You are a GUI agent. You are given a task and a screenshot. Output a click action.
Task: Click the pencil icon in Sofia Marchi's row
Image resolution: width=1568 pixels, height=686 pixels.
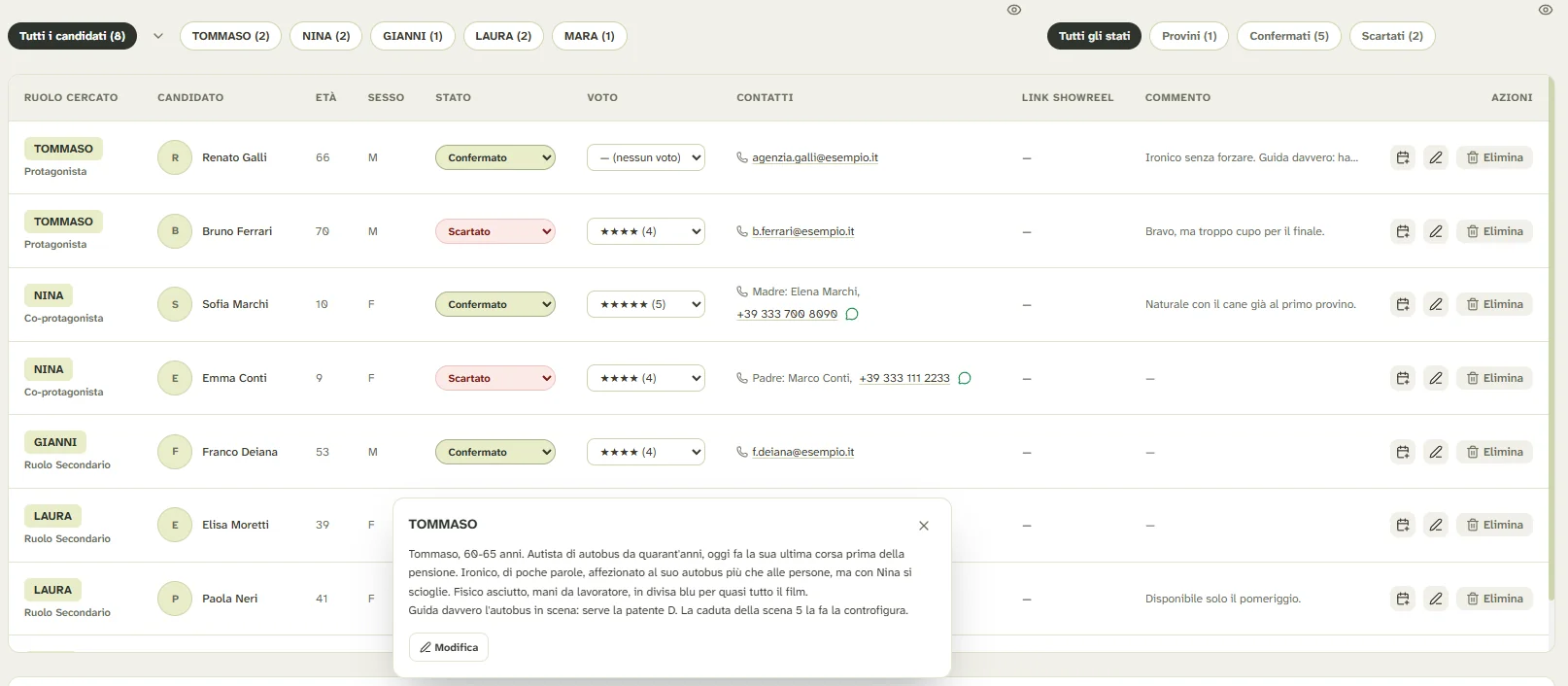point(1435,304)
